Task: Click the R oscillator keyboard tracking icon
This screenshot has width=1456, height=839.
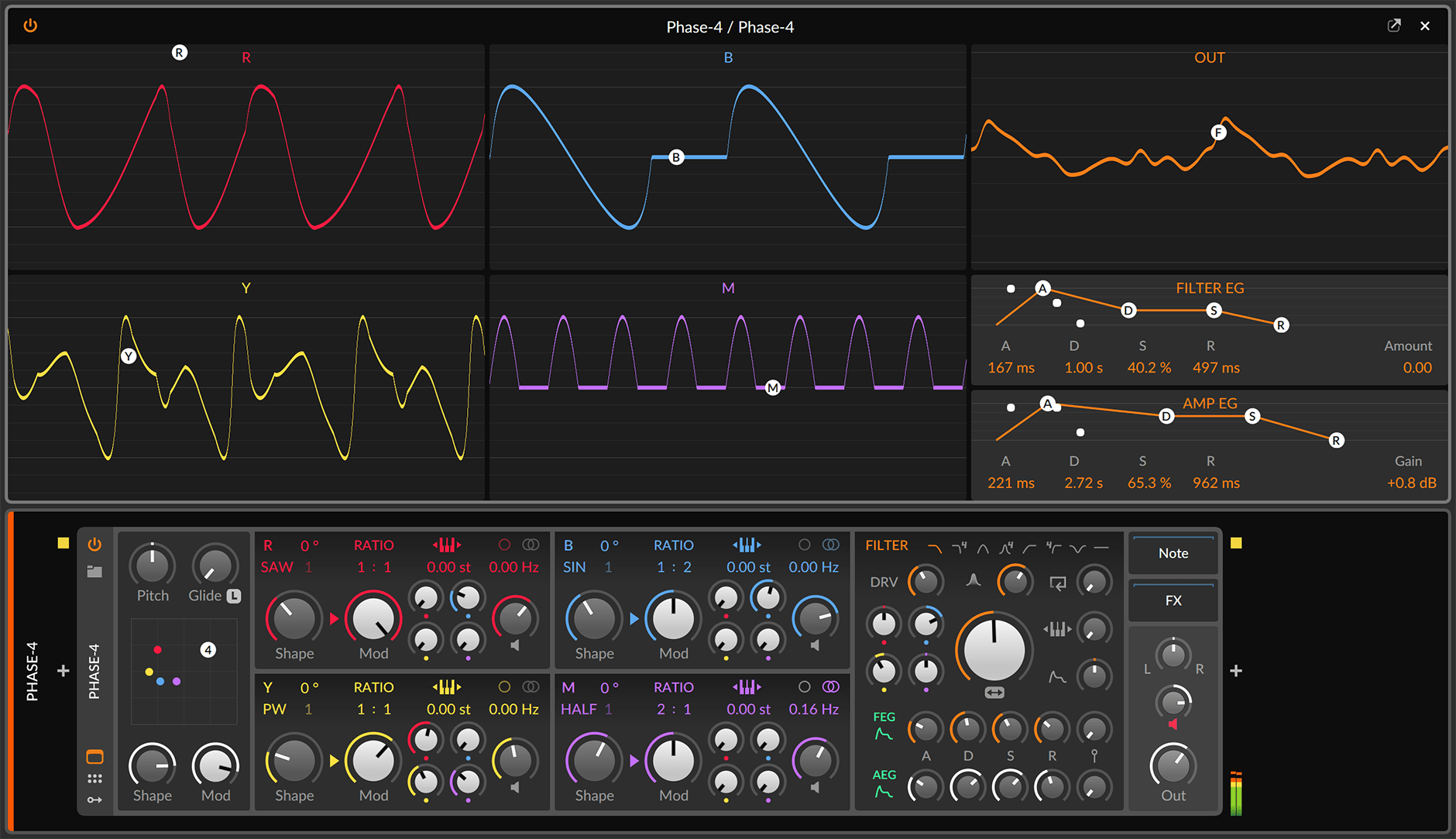Action: coord(447,545)
